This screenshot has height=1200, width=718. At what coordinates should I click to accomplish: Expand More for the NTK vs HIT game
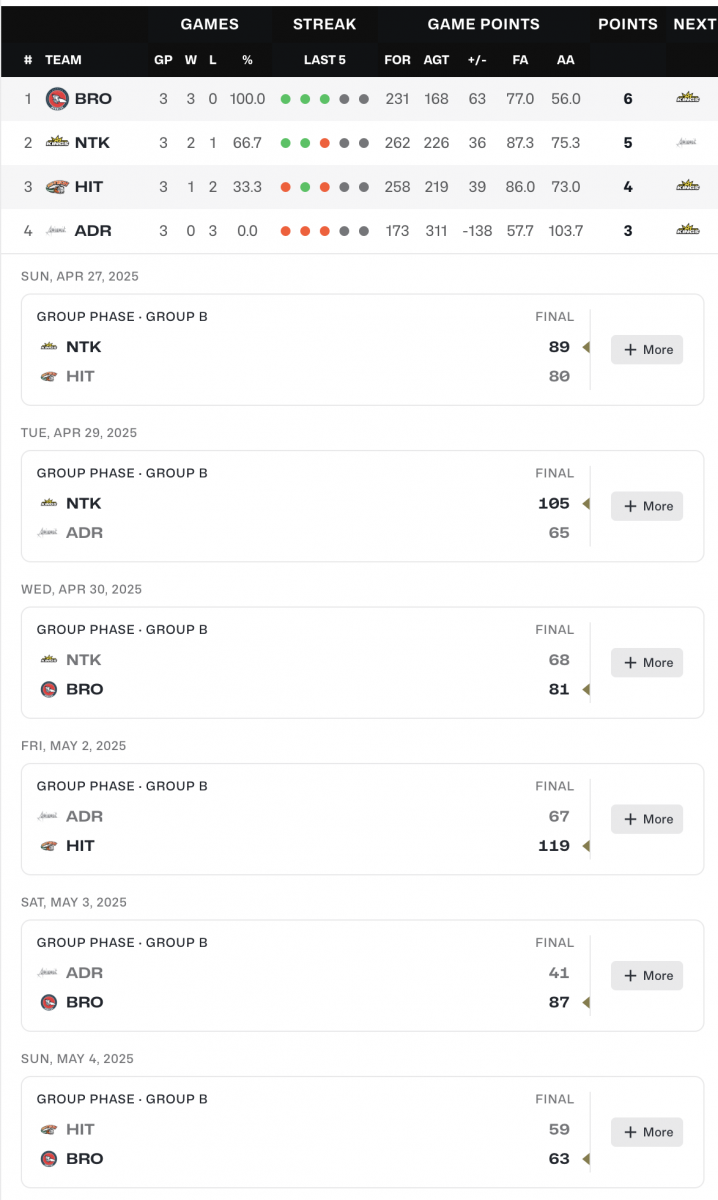(x=647, y=350)
